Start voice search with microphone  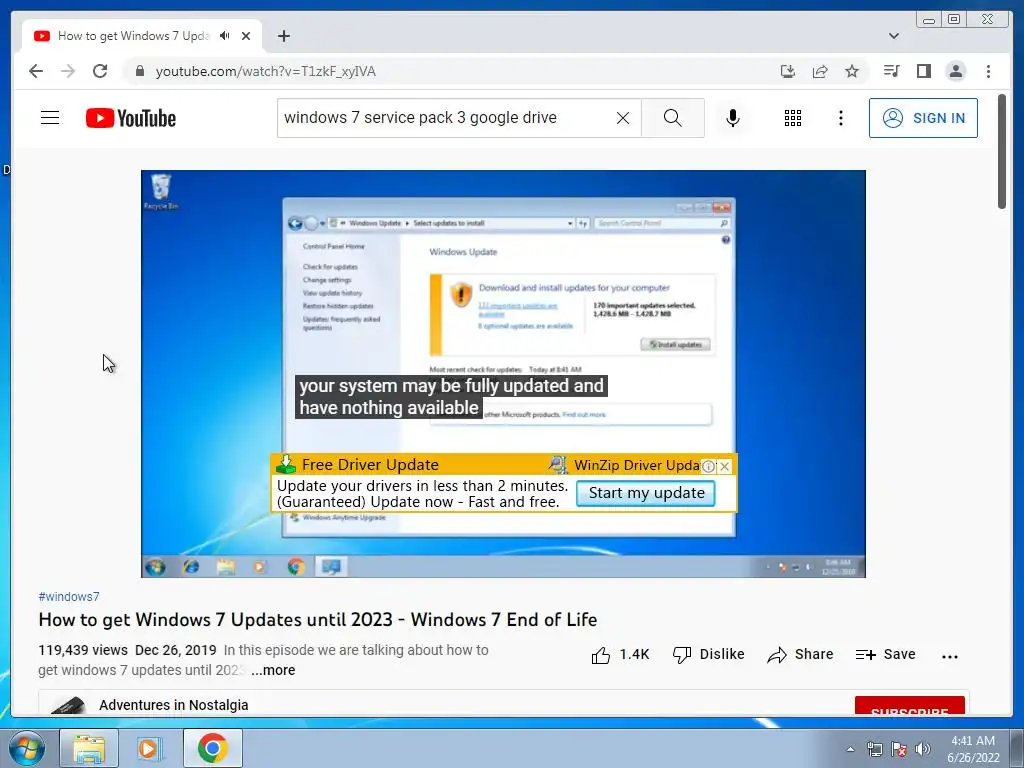[x=733, y=118]
